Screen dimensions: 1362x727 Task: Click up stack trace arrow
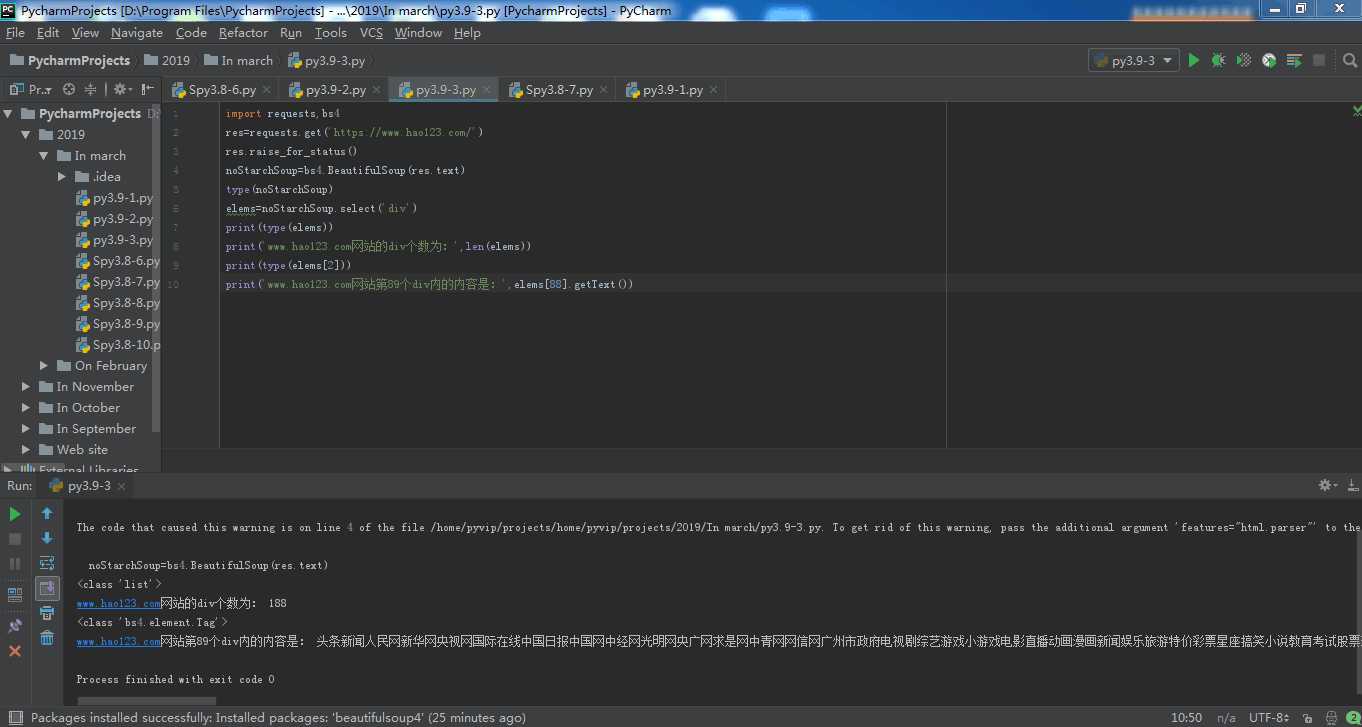pos(47,514)
